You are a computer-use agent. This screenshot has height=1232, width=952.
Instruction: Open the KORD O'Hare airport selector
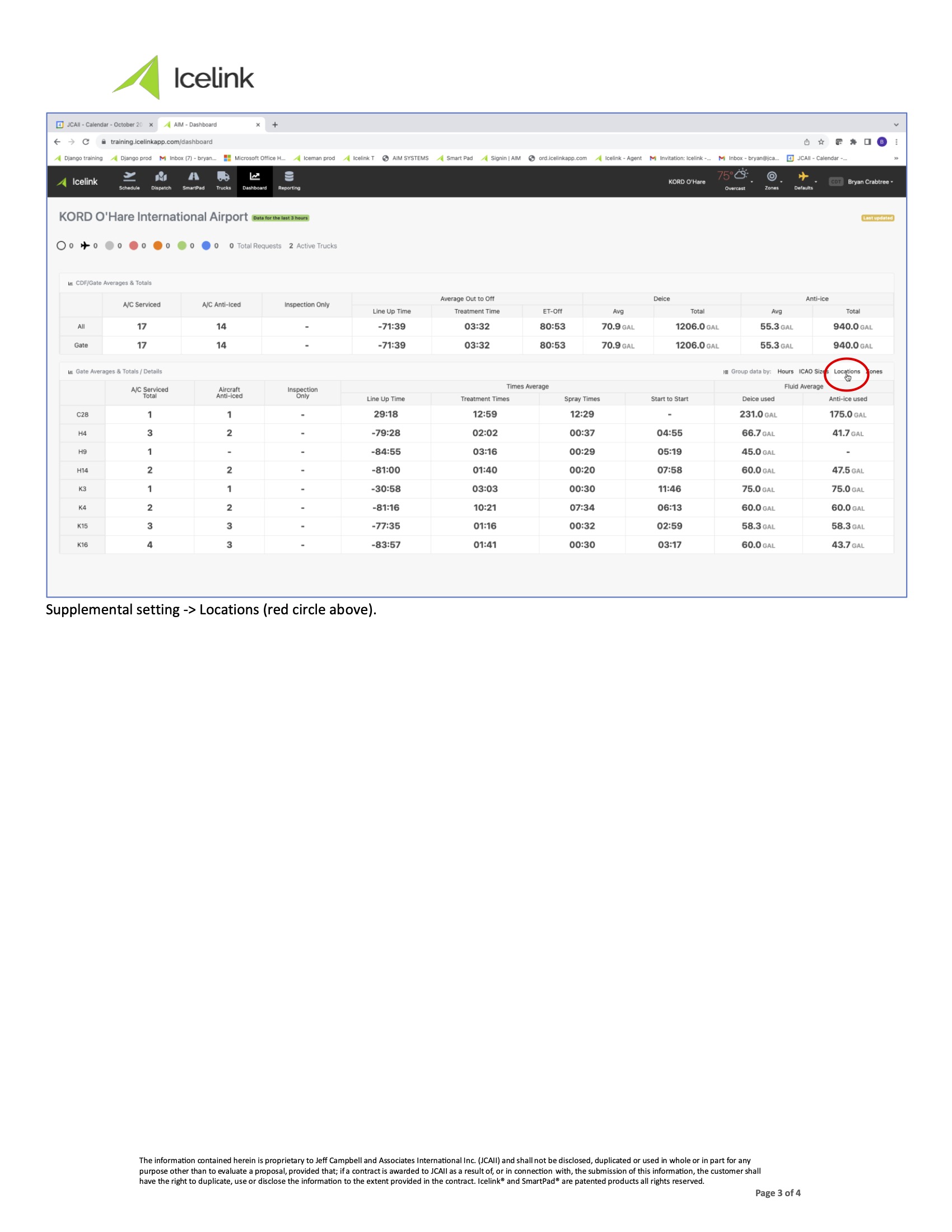coord(687,181)
